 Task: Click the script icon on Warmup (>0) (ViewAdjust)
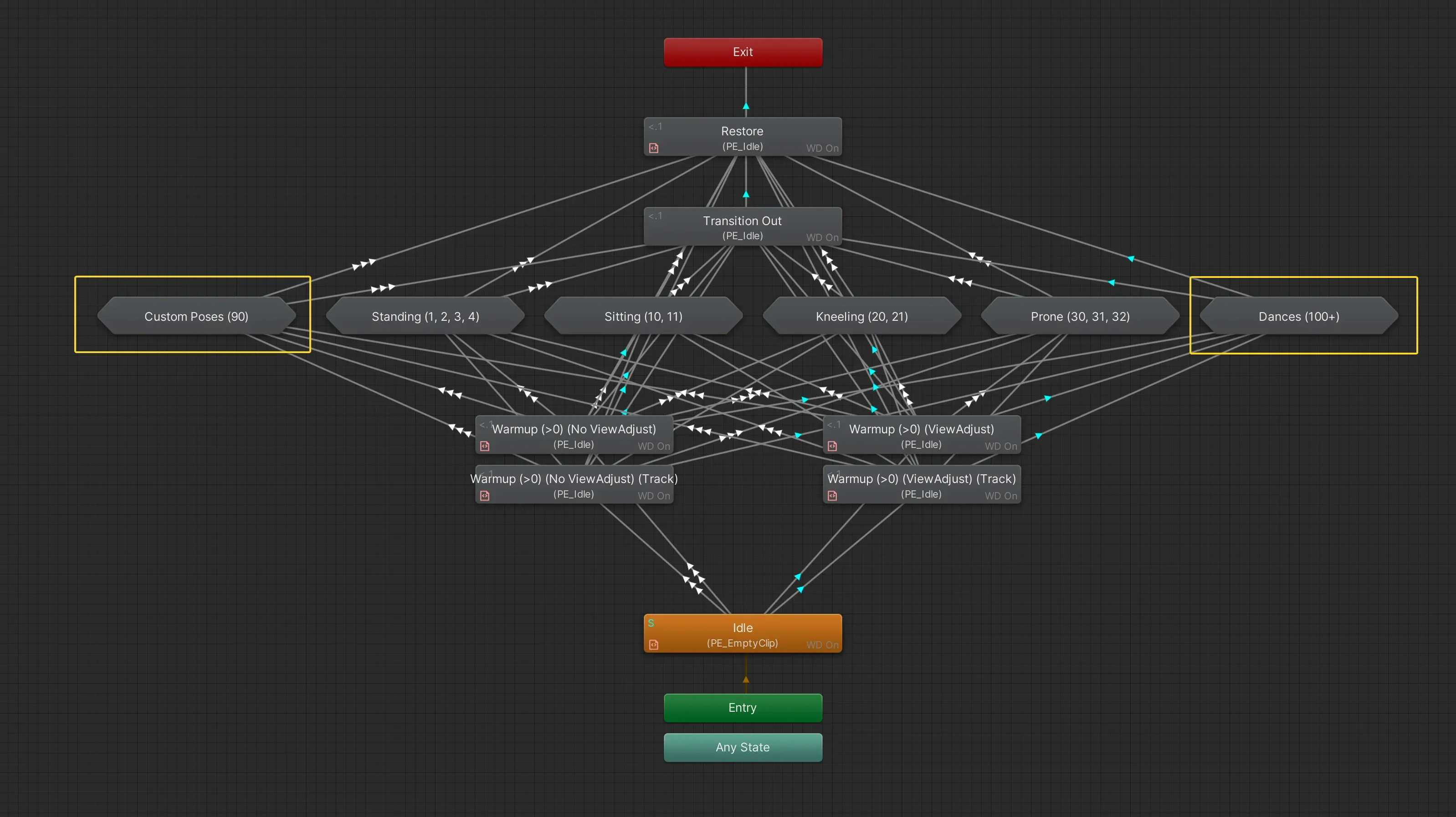pyautogui.click(x=833, y=446)
